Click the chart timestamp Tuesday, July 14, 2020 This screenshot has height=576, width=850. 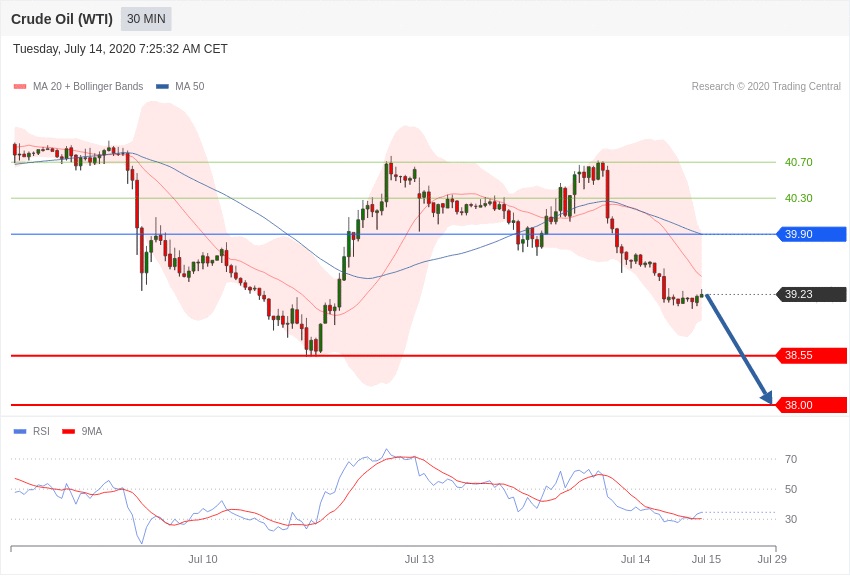(120, 49)
